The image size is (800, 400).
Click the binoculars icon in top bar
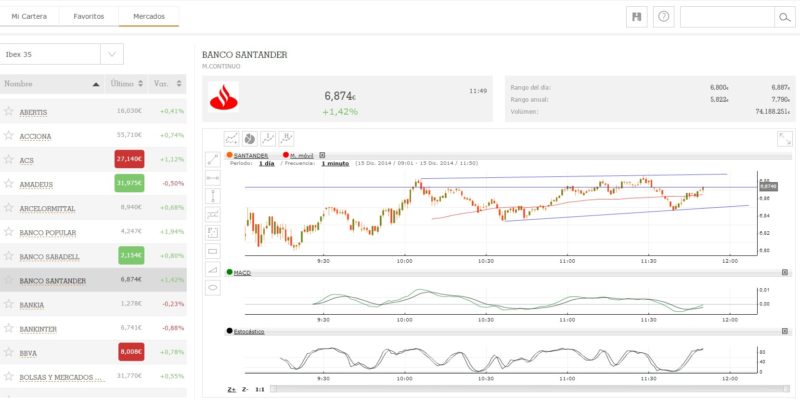[637, 17]
